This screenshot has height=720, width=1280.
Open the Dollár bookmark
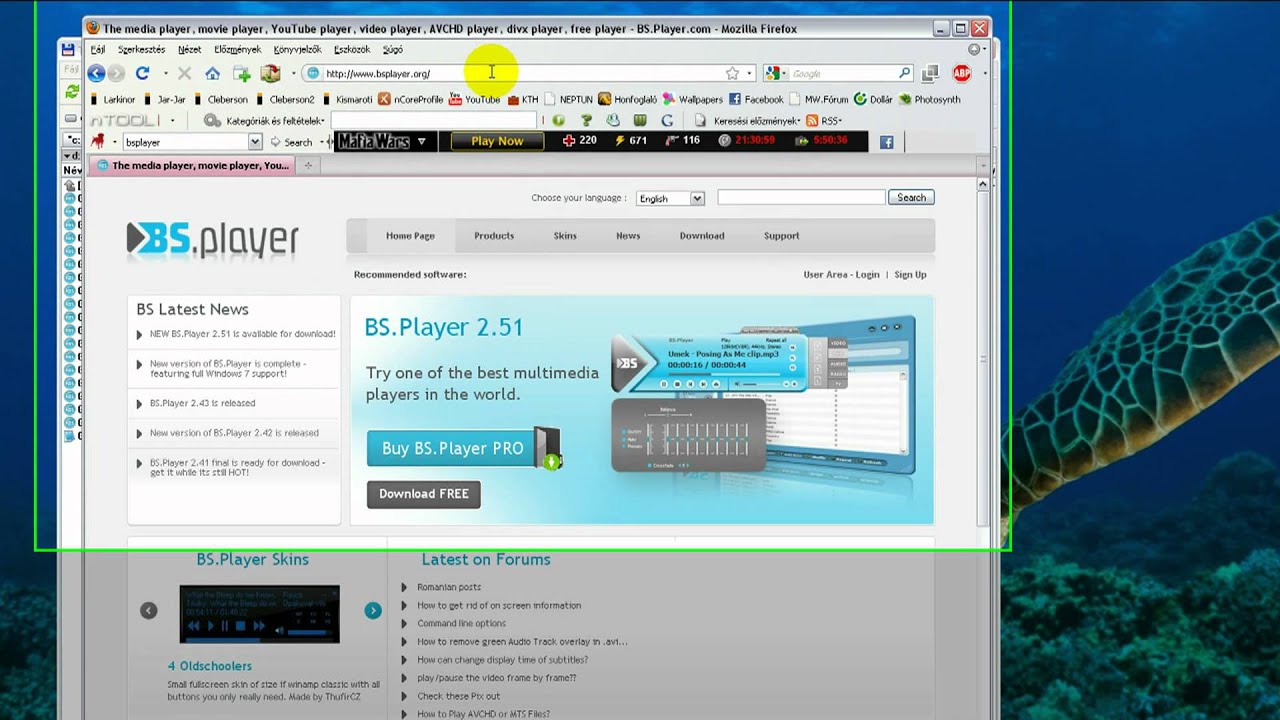pos(873,99)
